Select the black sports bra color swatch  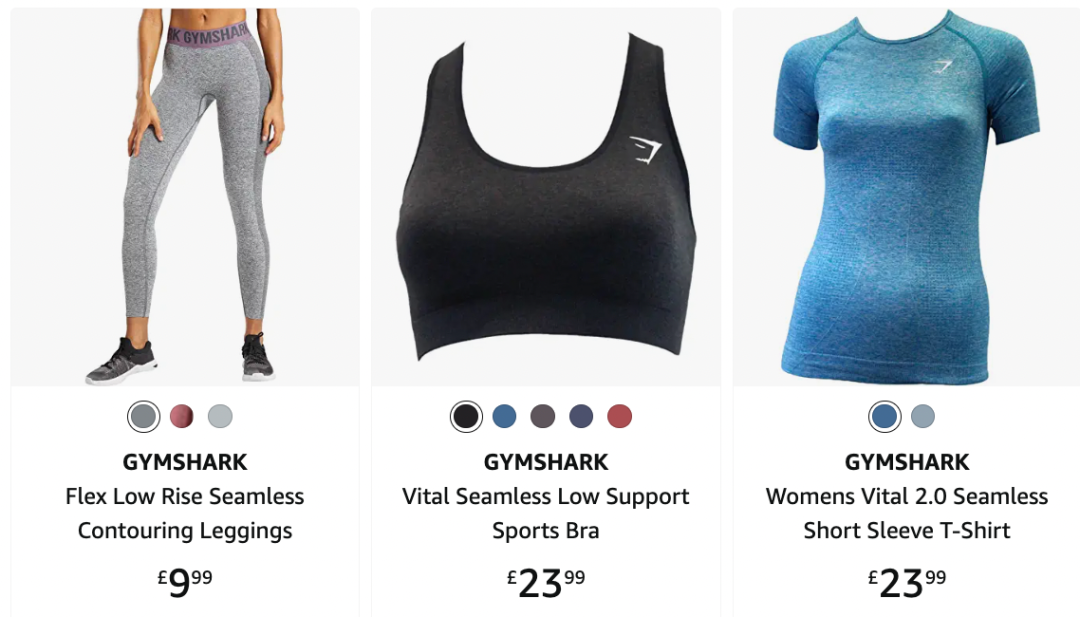point(466,417)
